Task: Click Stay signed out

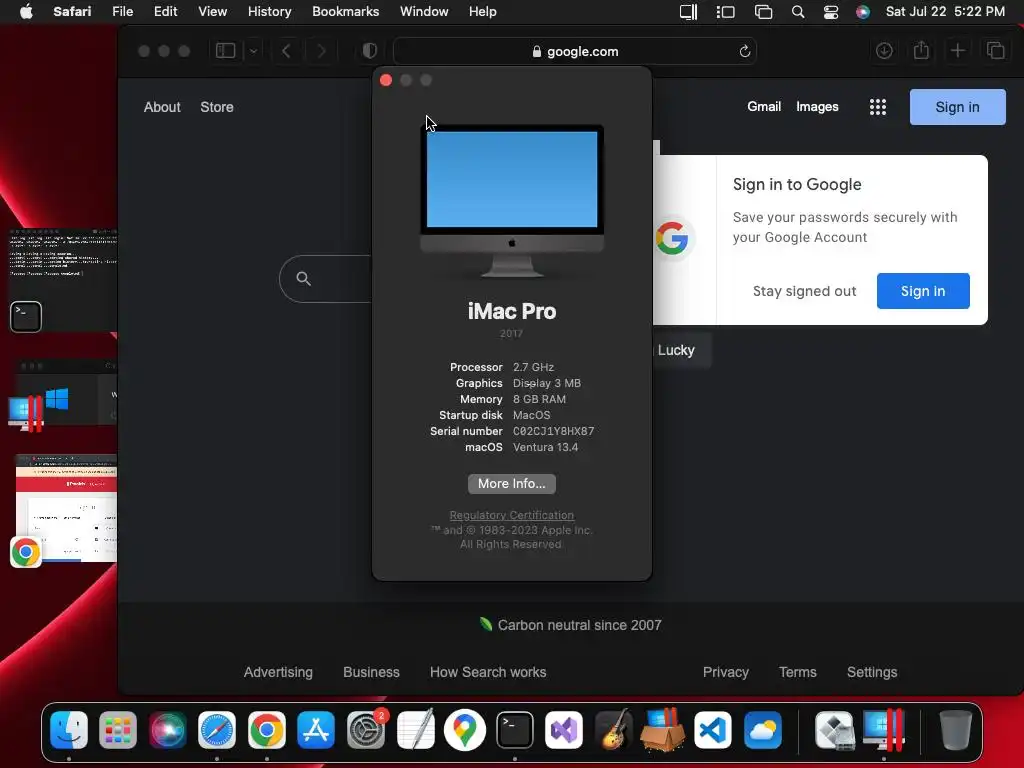Action: pos(804,291)
